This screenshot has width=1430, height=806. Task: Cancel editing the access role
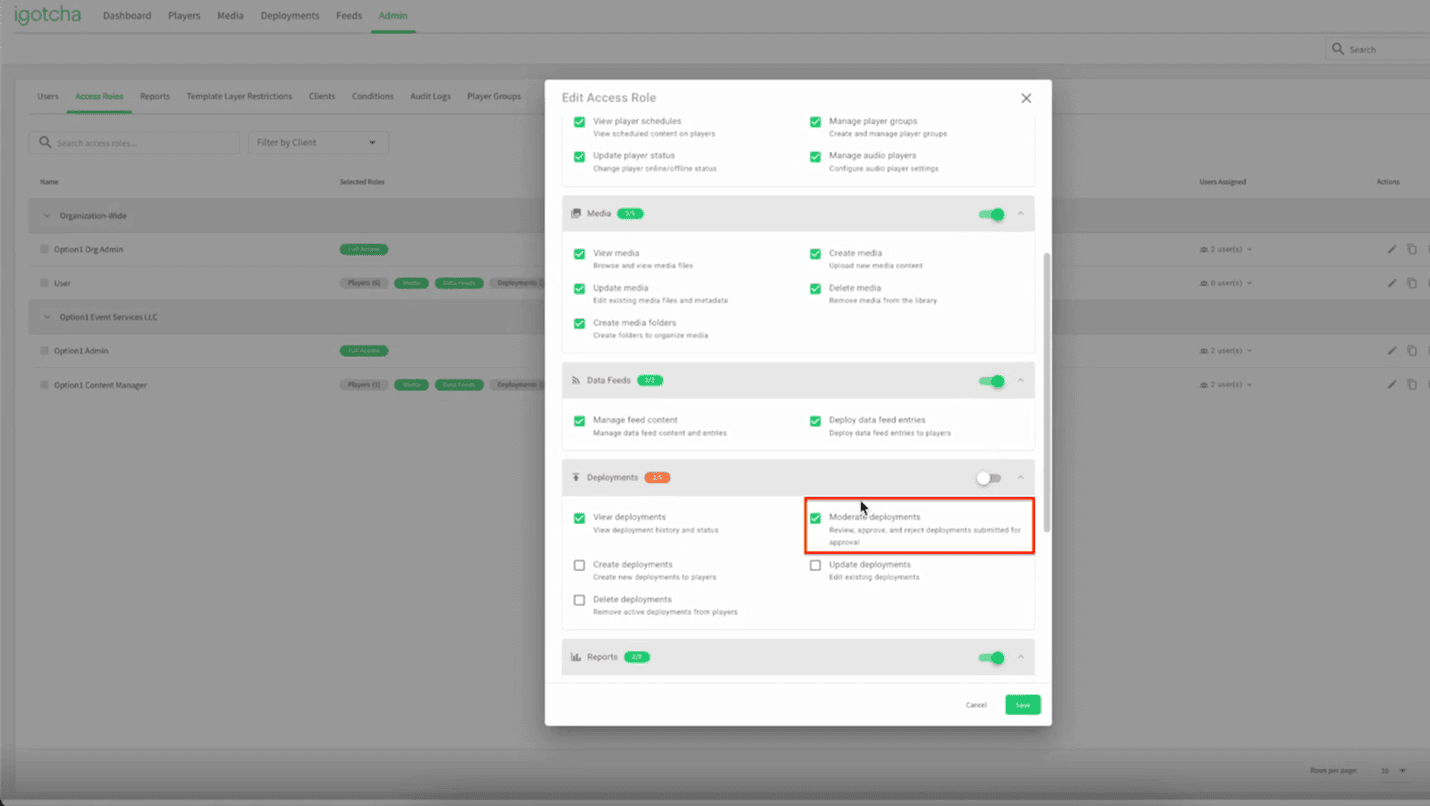tap(976, 705)
